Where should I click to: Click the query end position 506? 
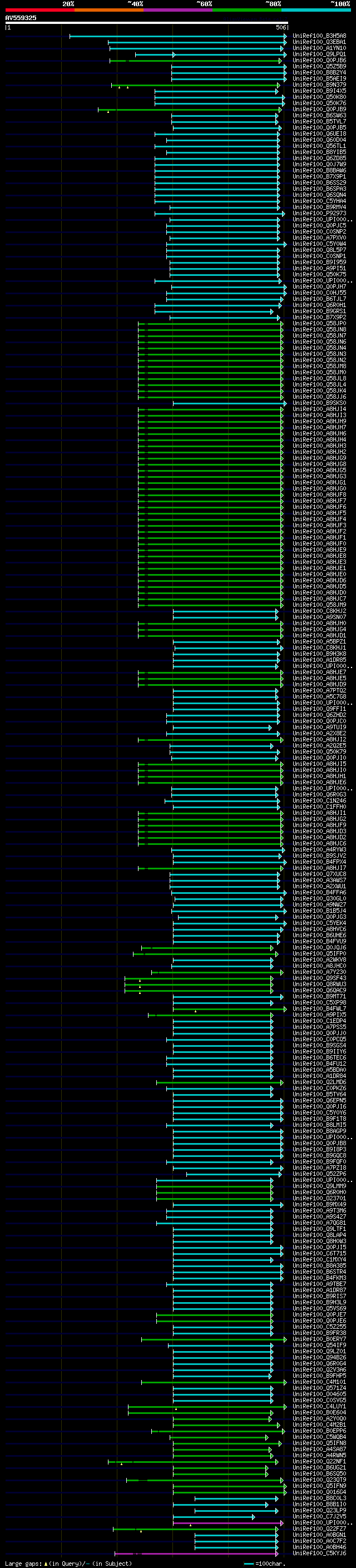[x=281, y=27]
